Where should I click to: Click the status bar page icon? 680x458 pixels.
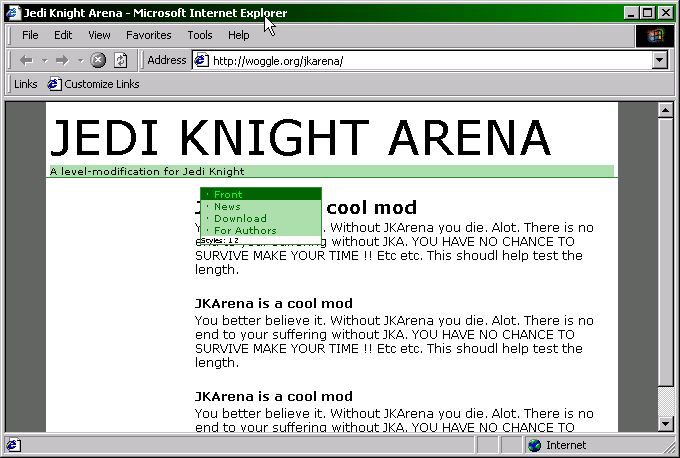pyautogui.click(x=13, y=445)
